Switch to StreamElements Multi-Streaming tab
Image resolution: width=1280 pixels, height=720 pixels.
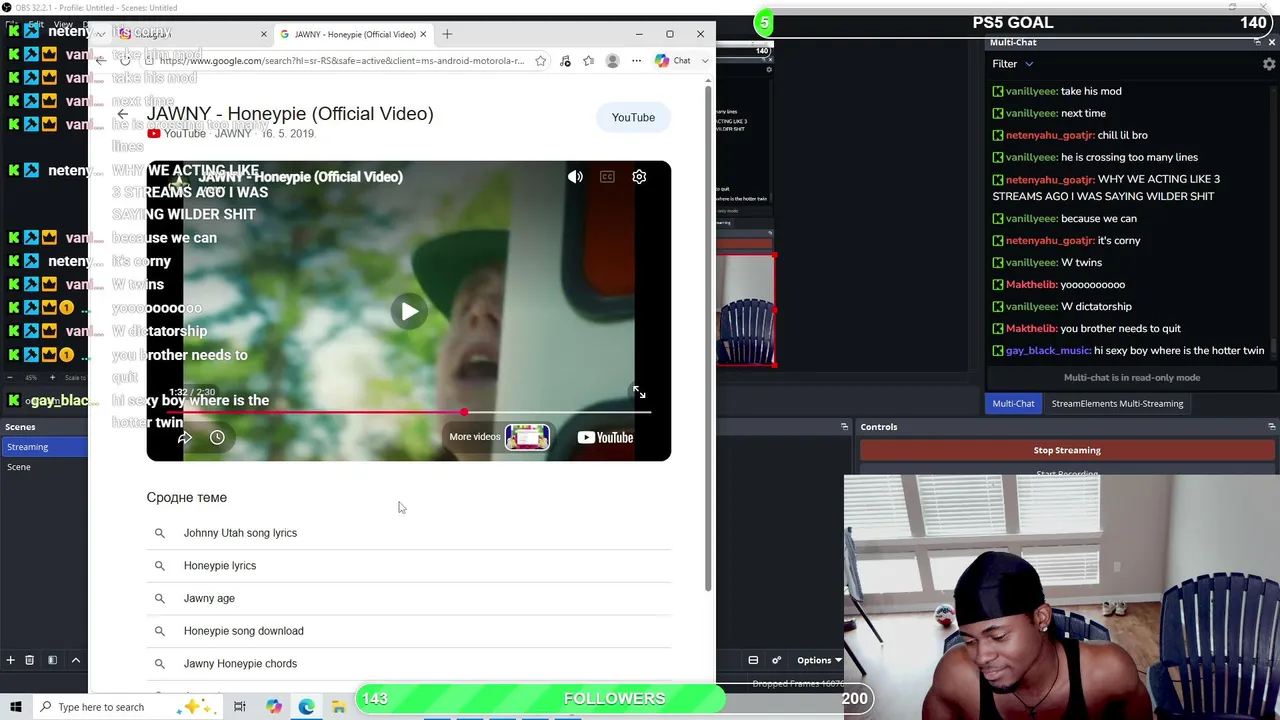(x=1117, y=404)
